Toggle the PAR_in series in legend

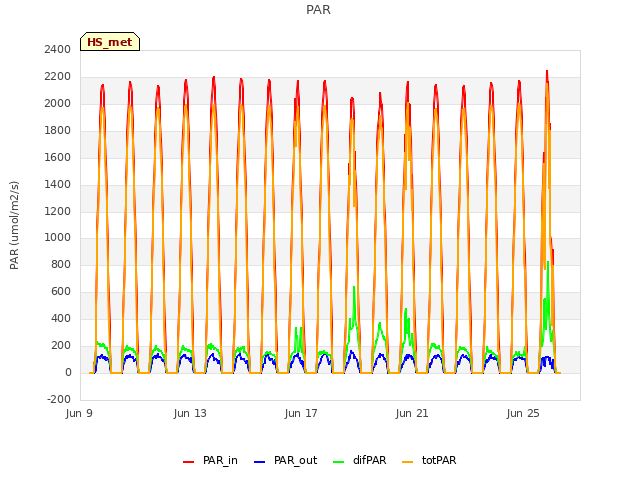(211, 460)
